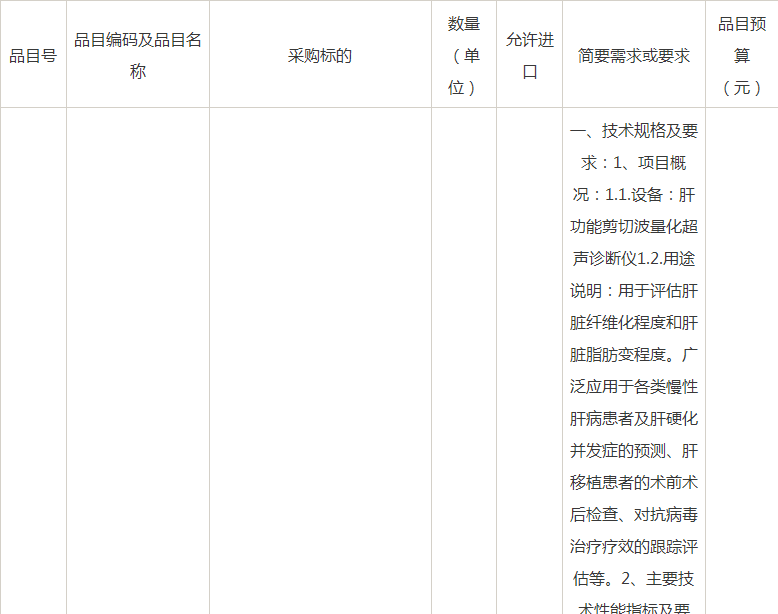Click the text line 一、技术规格及要
Screen dimensions: 778x614
[x=634, y=131]
